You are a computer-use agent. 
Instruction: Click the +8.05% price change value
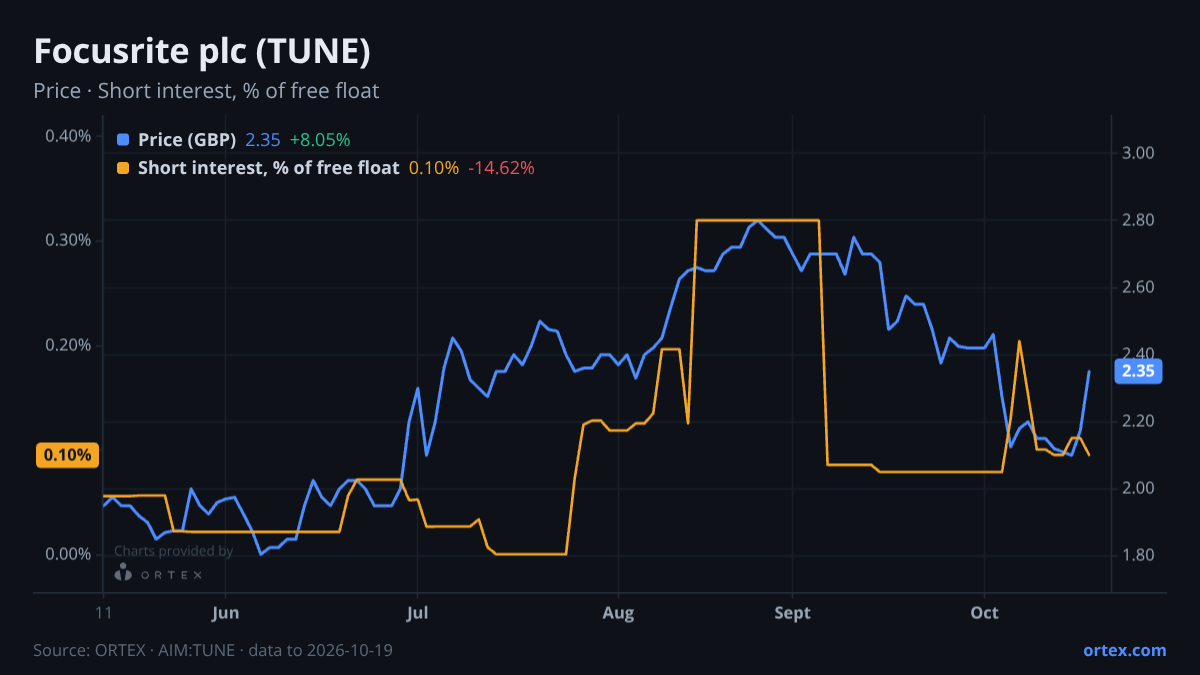pos(320,140)
